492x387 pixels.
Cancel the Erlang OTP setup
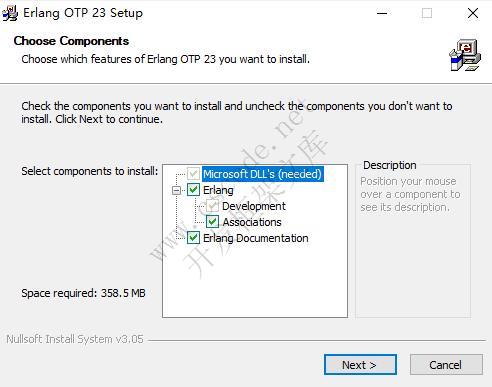pyautogui.click(x=446, y=365)
